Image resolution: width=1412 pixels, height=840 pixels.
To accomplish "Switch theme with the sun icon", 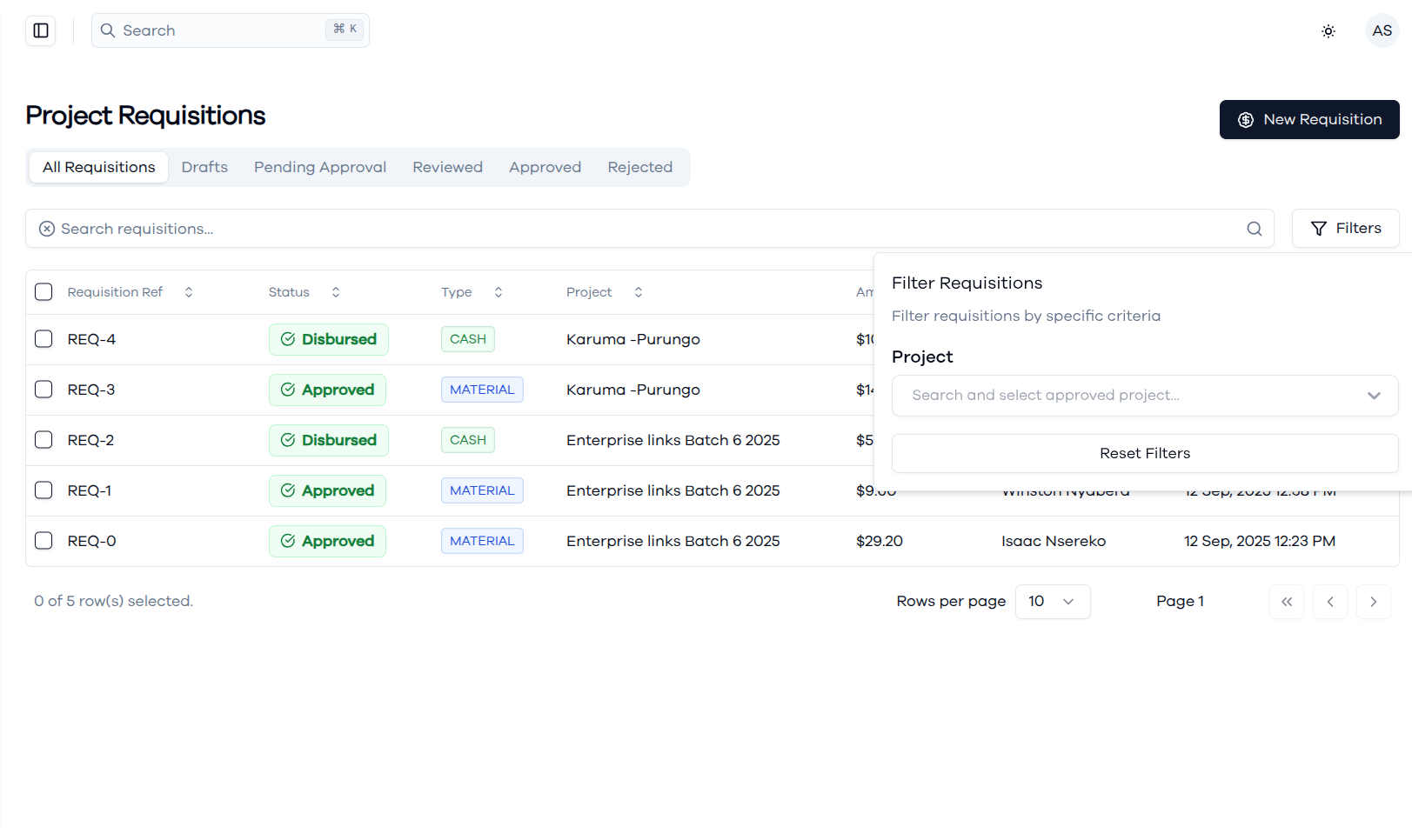I will (1328, 31).
